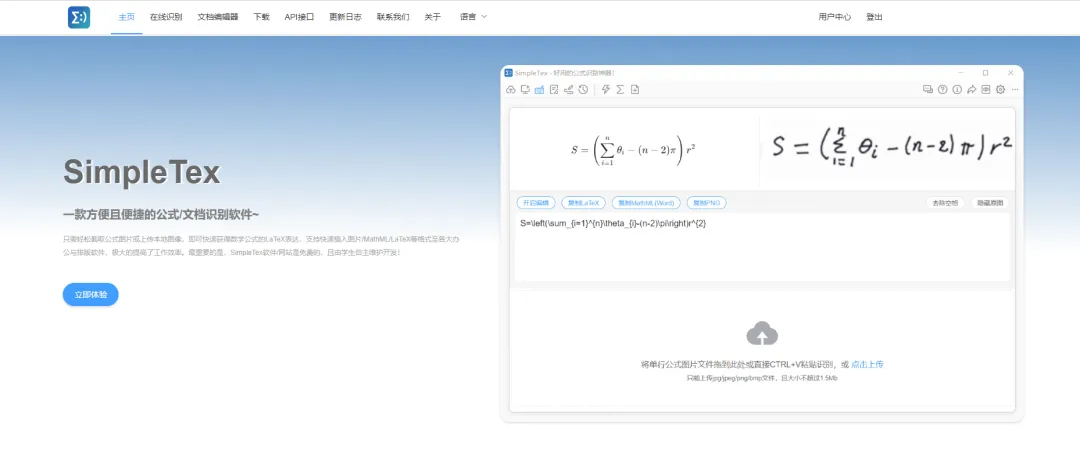Click the rendered formula preview image
The image size is (1080, 449).
634,149
